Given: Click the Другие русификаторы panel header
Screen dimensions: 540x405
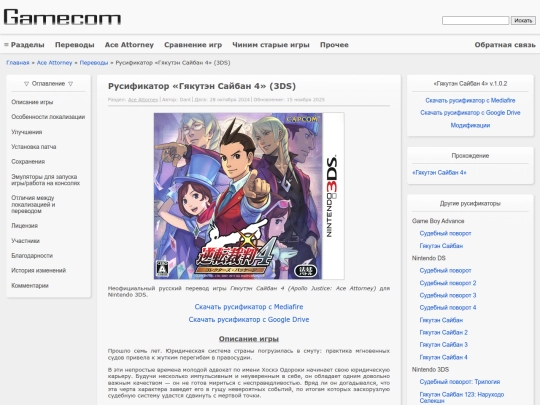Looking at the screenshot, I should 470,204.
